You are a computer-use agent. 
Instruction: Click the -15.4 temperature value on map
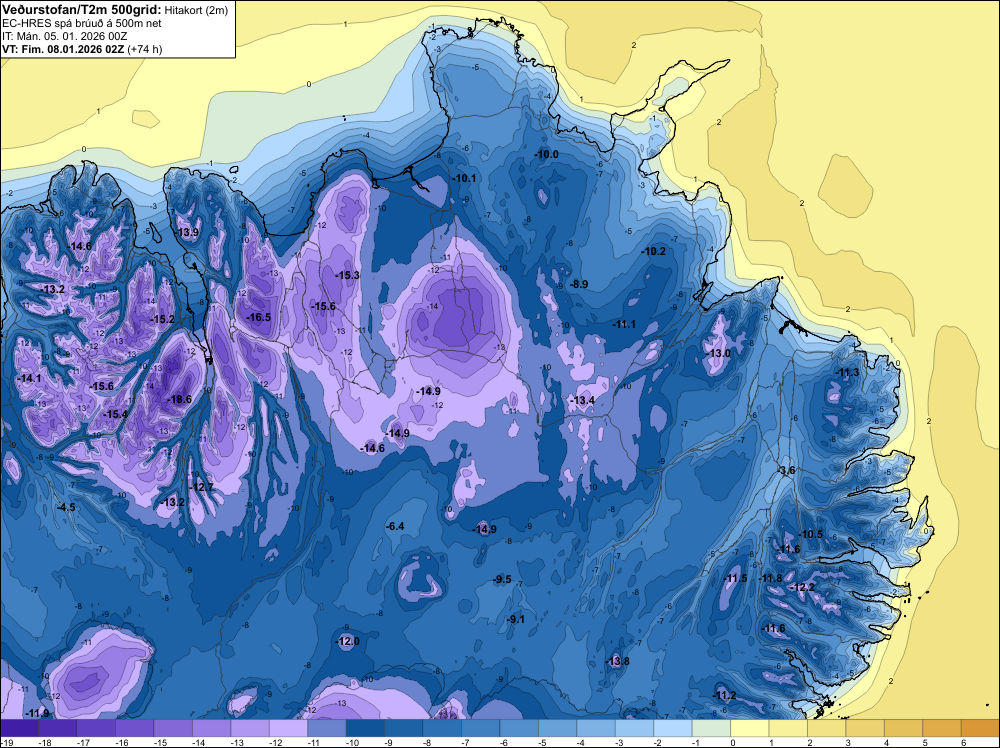(115, 414)
